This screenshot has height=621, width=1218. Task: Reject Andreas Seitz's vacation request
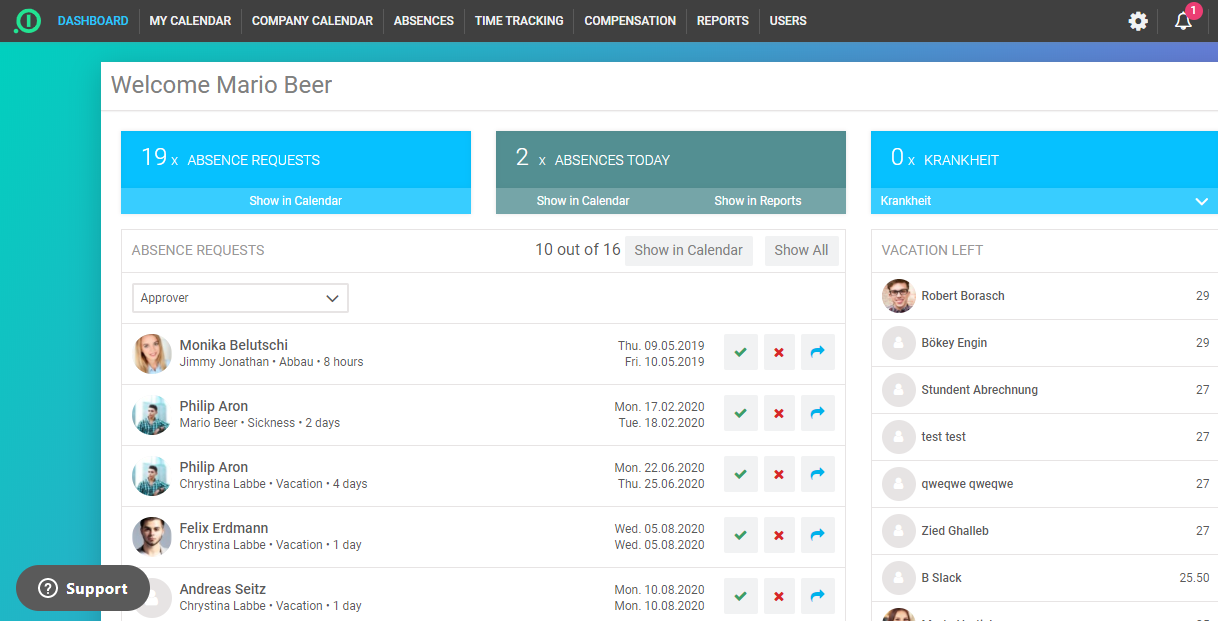coord(779,596)
